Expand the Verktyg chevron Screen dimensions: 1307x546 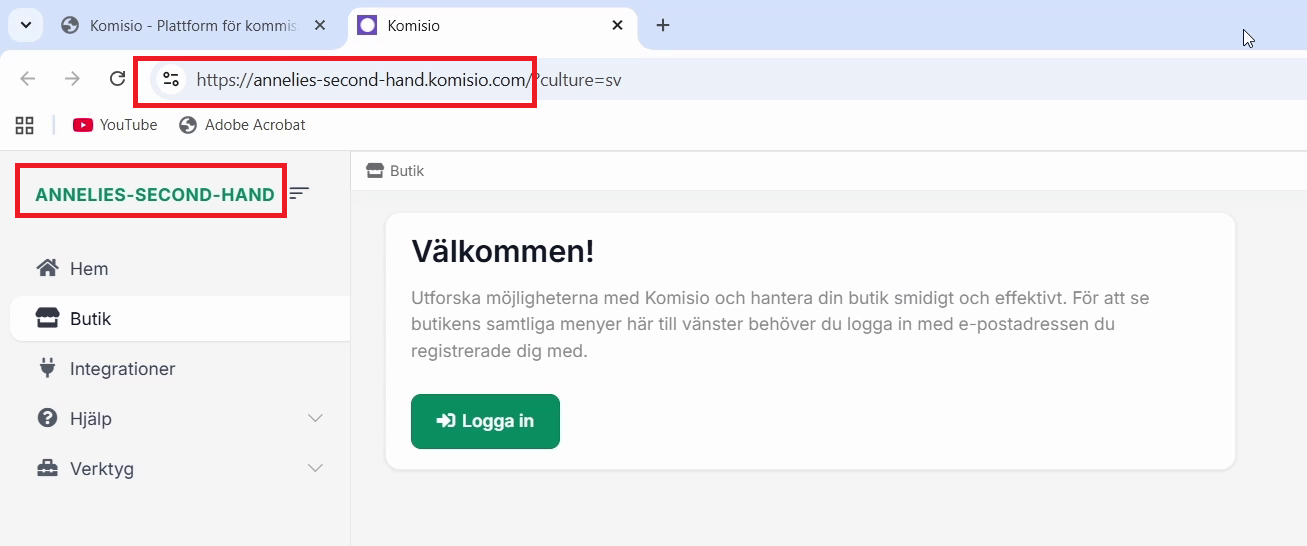[316, 468]
